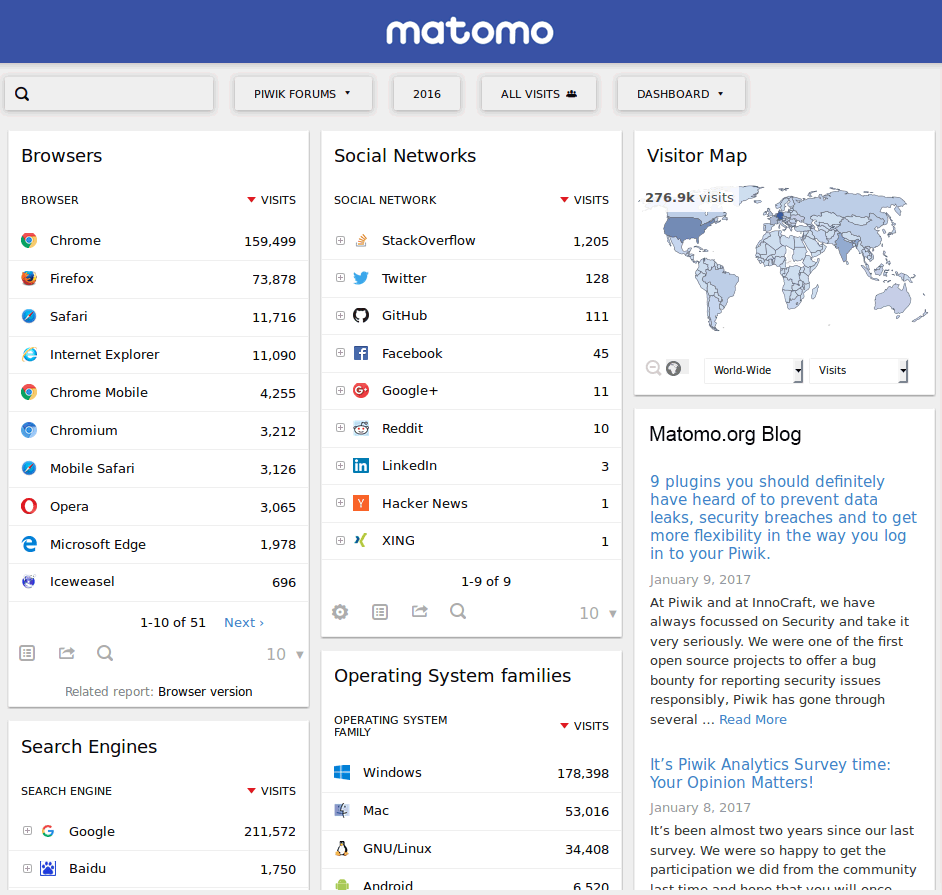Image resolution: width=942 pixels, height=895 pixels.
Task: Click the Windows icon in OS families
Action: [x=341, y=772]
